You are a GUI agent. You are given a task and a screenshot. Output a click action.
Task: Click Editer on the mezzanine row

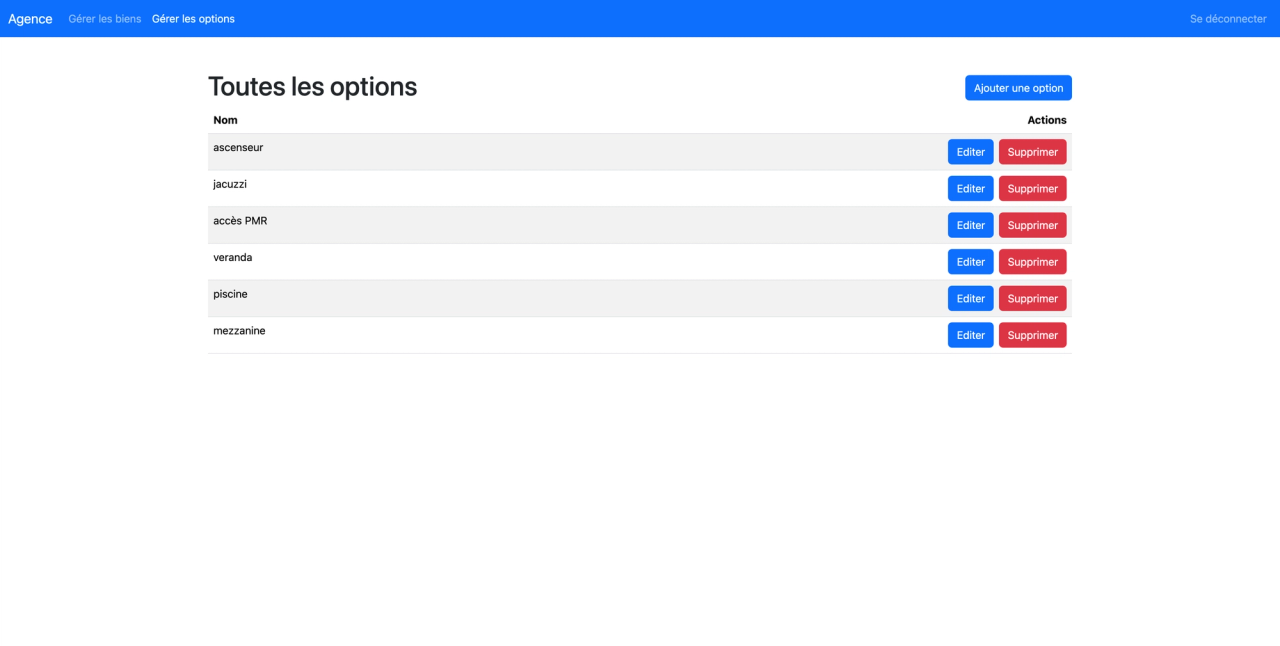click(970, 335)
